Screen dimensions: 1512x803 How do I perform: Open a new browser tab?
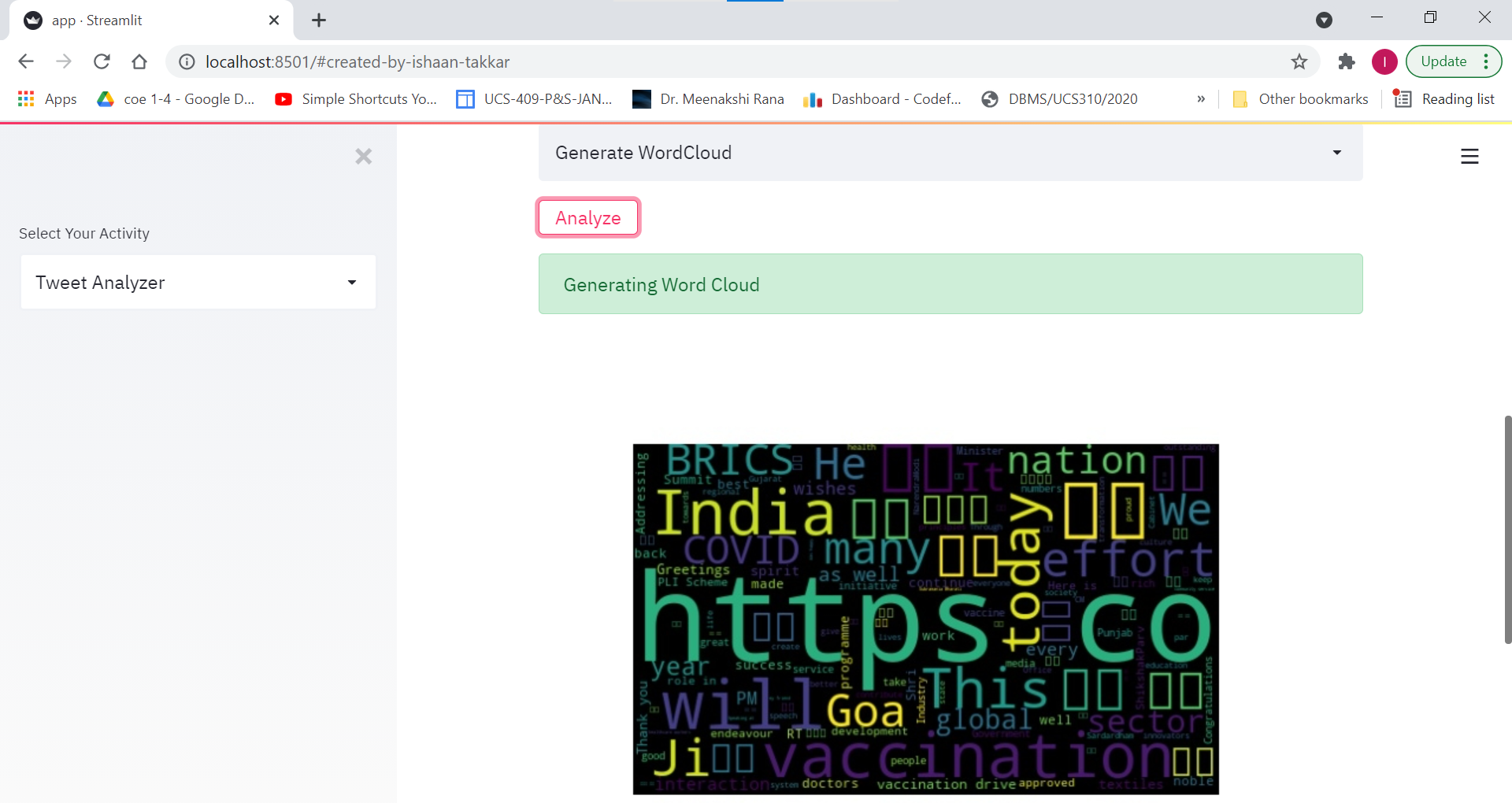319,20
